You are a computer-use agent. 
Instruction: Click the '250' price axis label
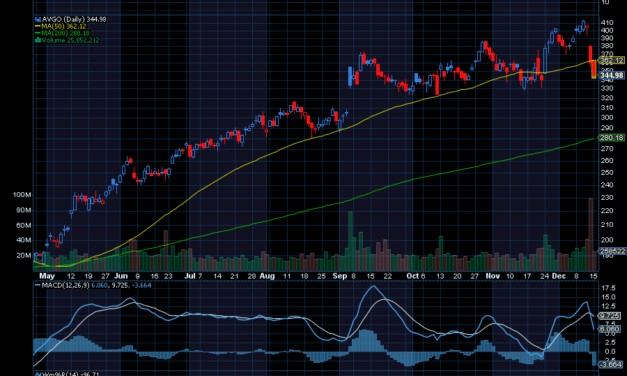click(x=607, y=173)
